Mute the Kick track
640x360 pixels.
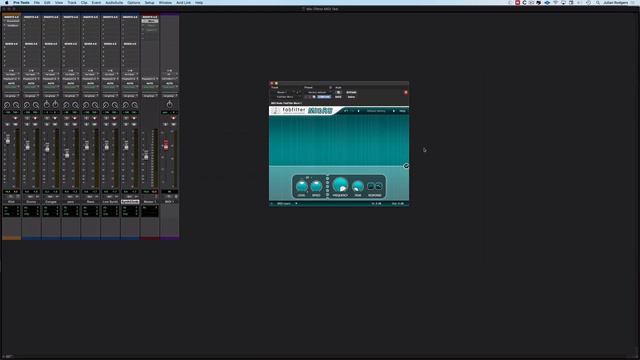(15, 124)
